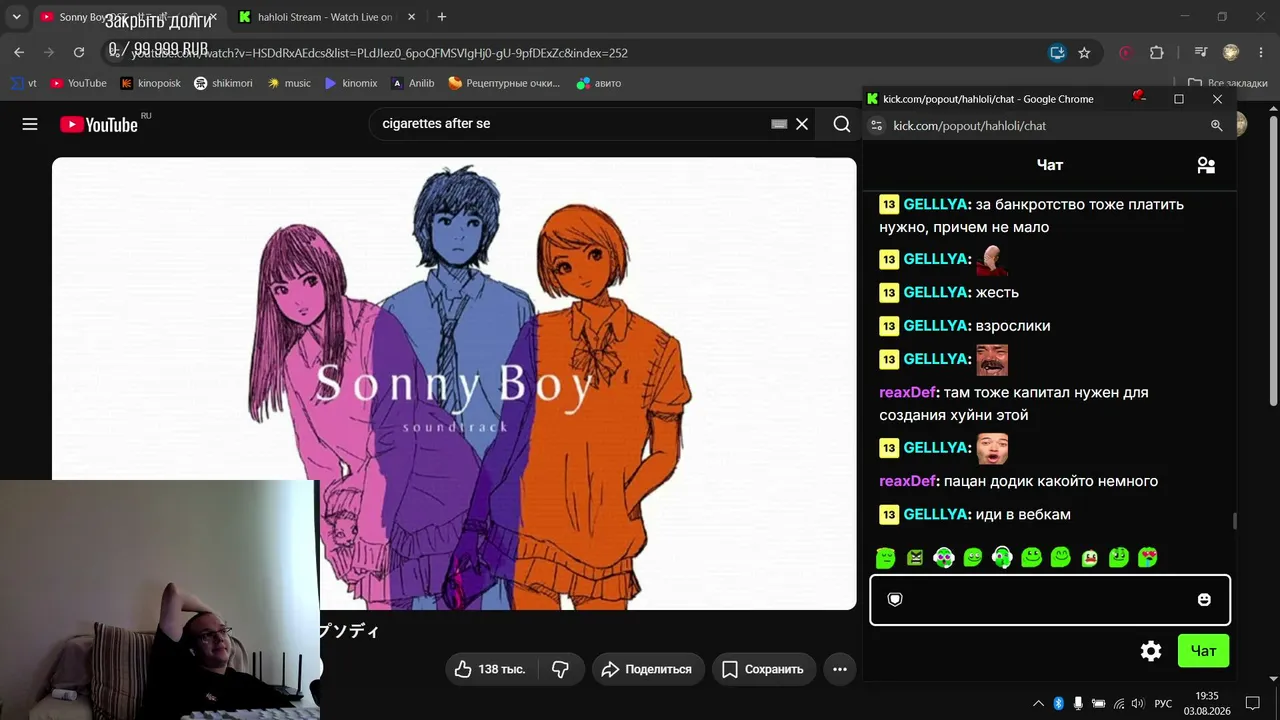This screenshot has width=1280, height=720.
Task: Open the Рецептурные очки bookmark
Action: [x=504, y=83]
